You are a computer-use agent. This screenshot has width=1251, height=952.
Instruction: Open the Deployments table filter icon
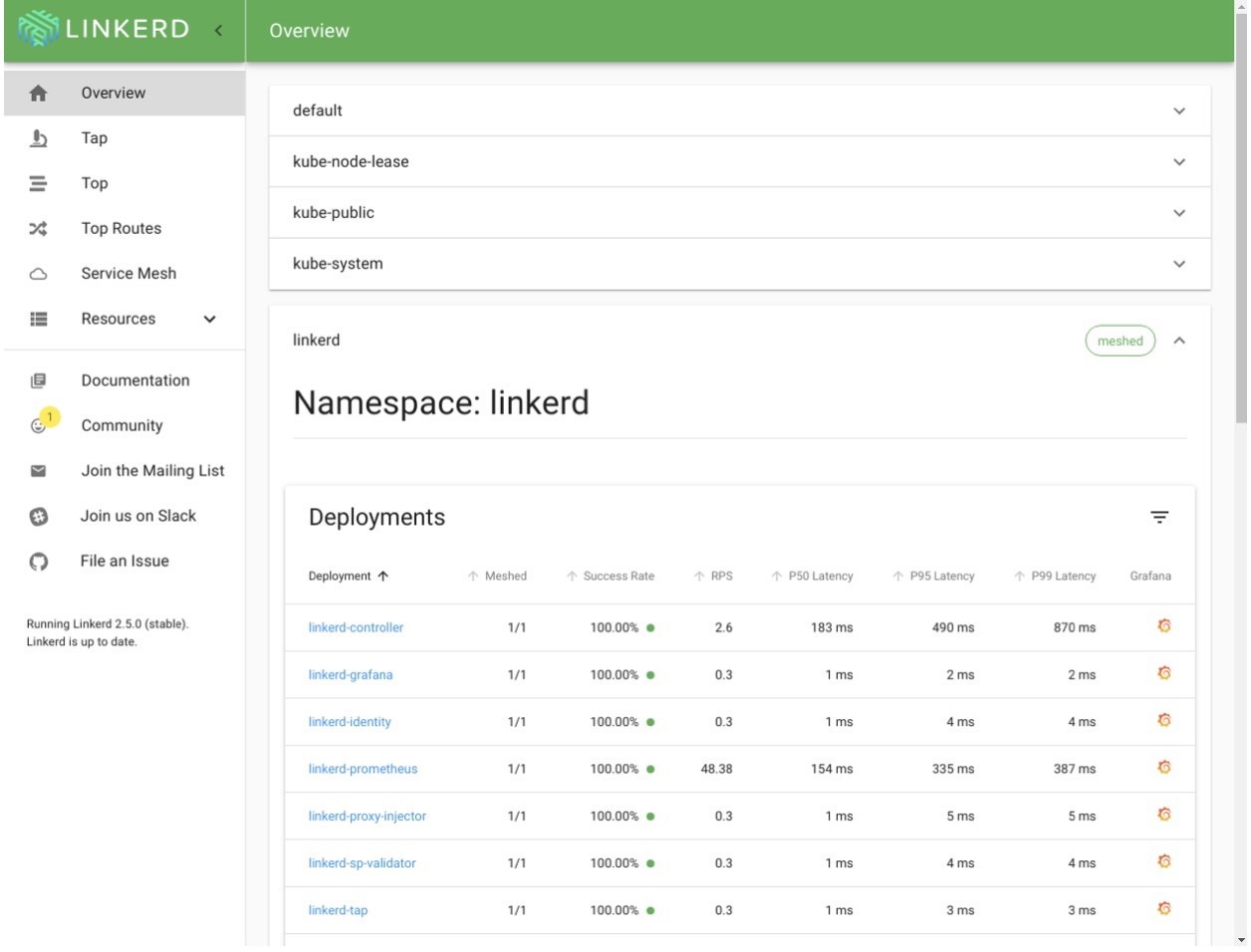1159,517
